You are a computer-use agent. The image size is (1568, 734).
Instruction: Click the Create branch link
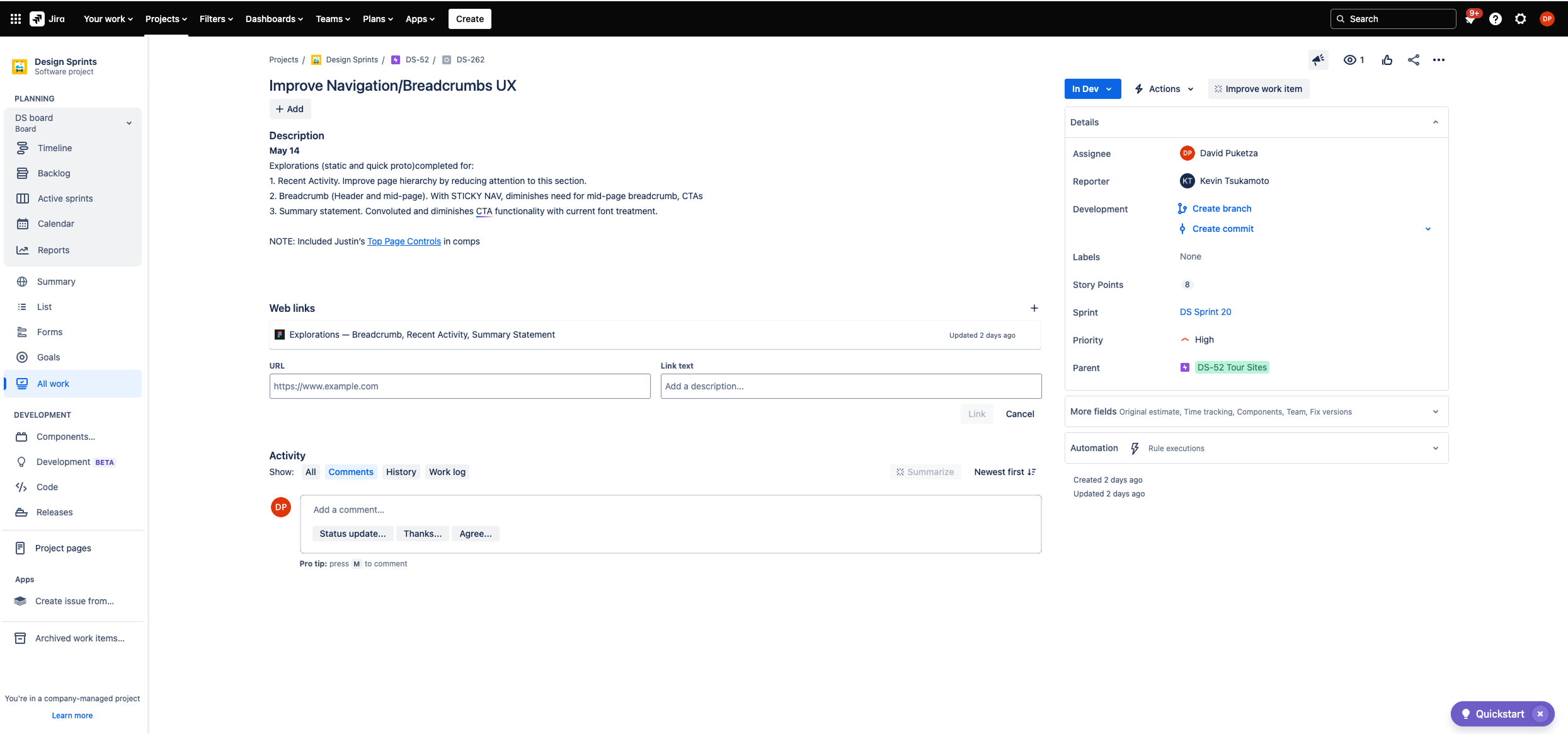(1222, 209)
